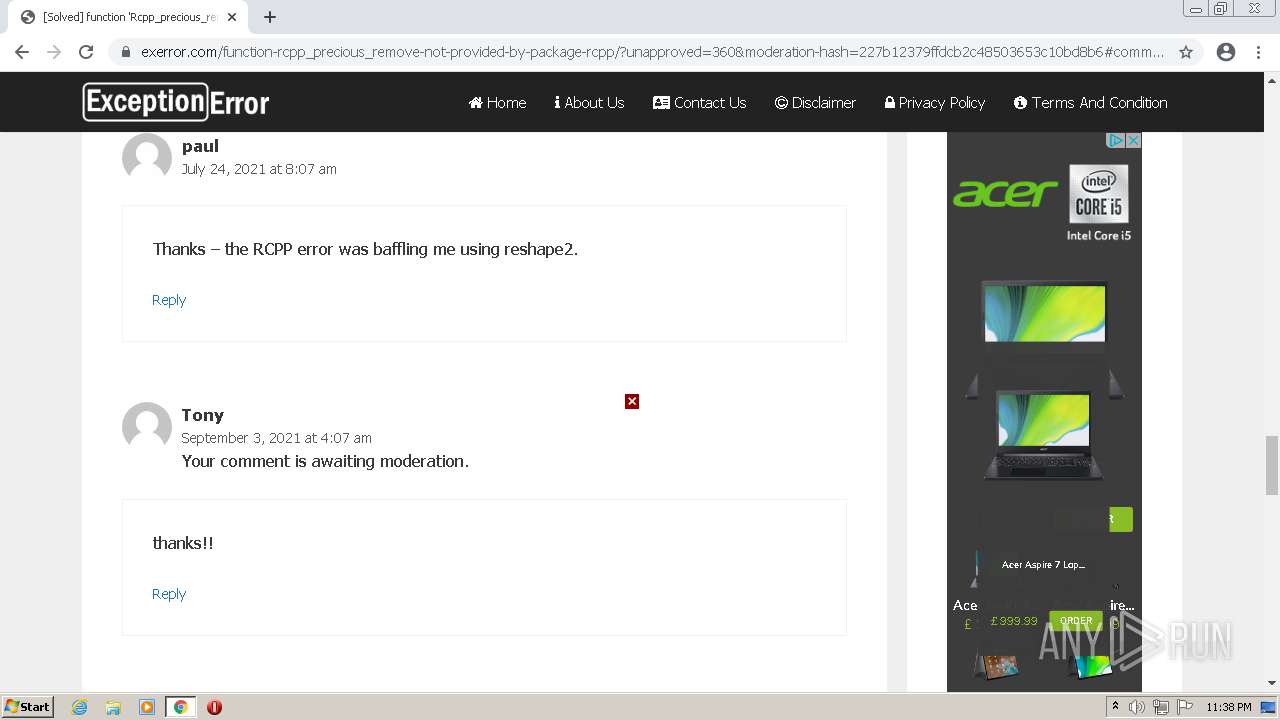
Task: Launch Internet Explorer from the taskbar
Action: click(x=80, y=707)
